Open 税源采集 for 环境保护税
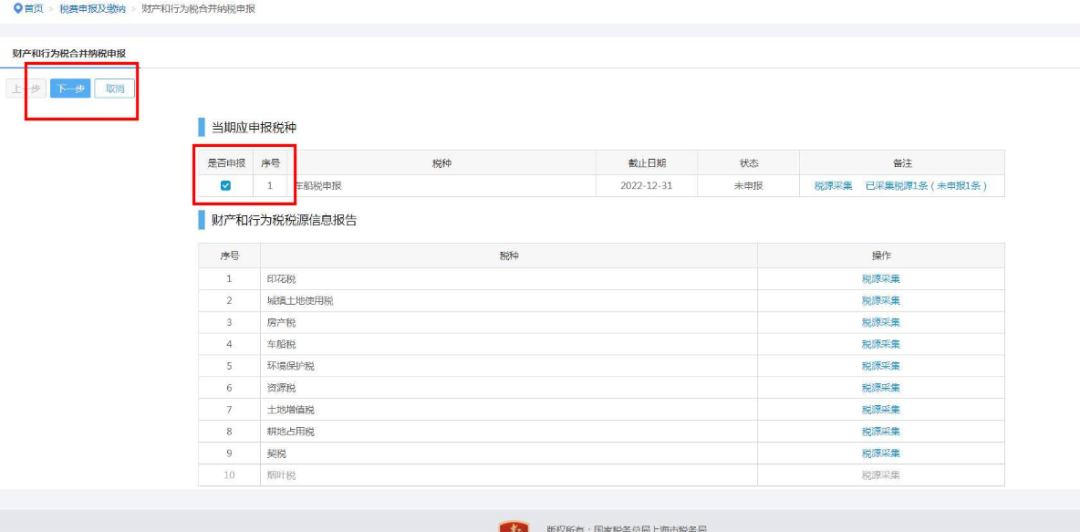Image resolution: width=1080 pixels, height=532 pixels. click(x=881, y=366)
